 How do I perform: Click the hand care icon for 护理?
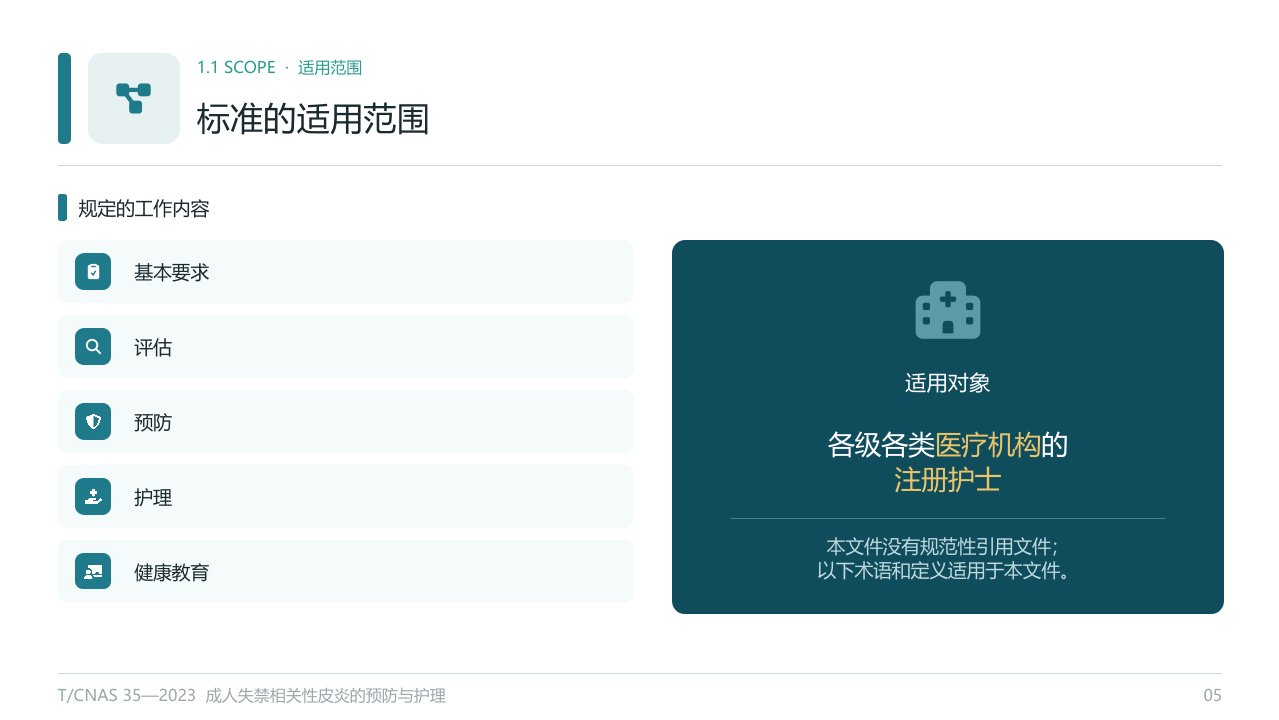pos(93,497)
